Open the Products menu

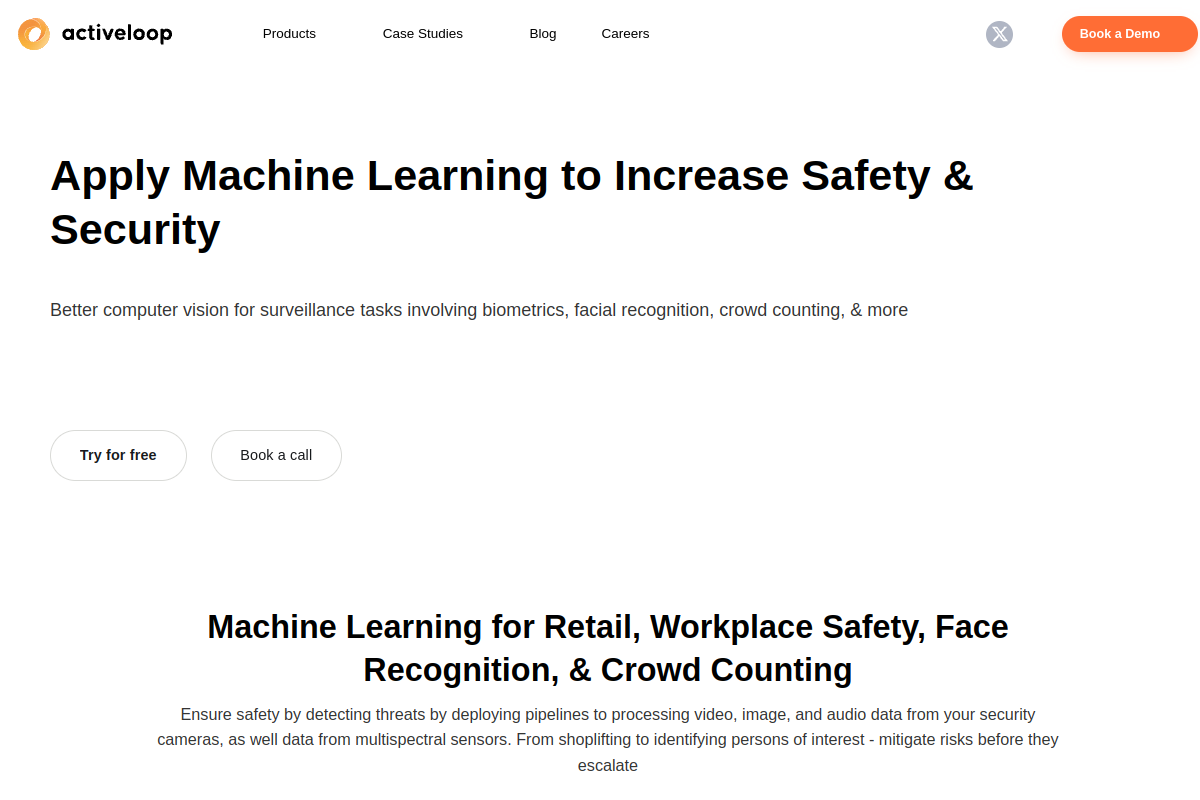(289, 34)
